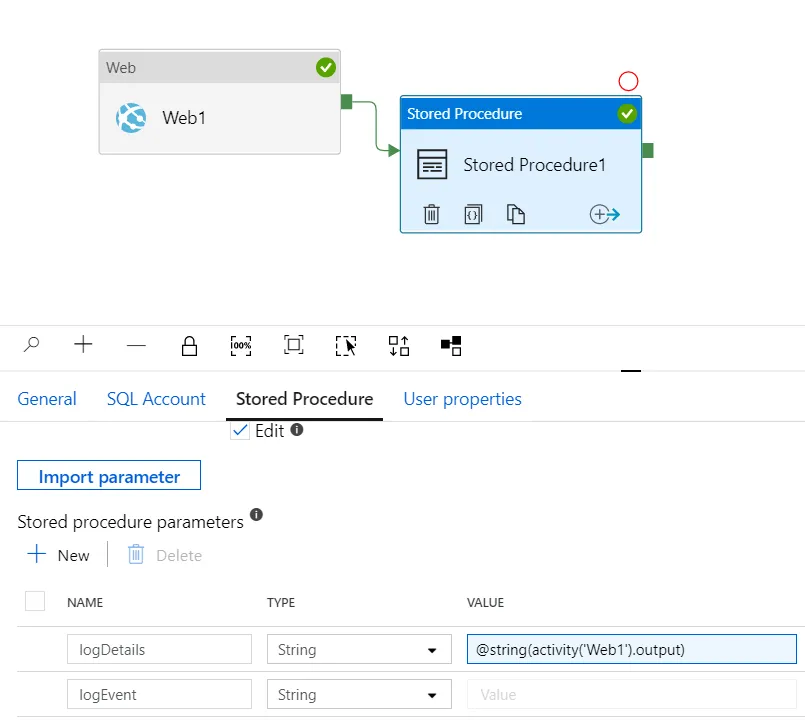This screenshot has height=725, width=805.
Task: Open the SQL Account tab
Action: tap(156, 399)
